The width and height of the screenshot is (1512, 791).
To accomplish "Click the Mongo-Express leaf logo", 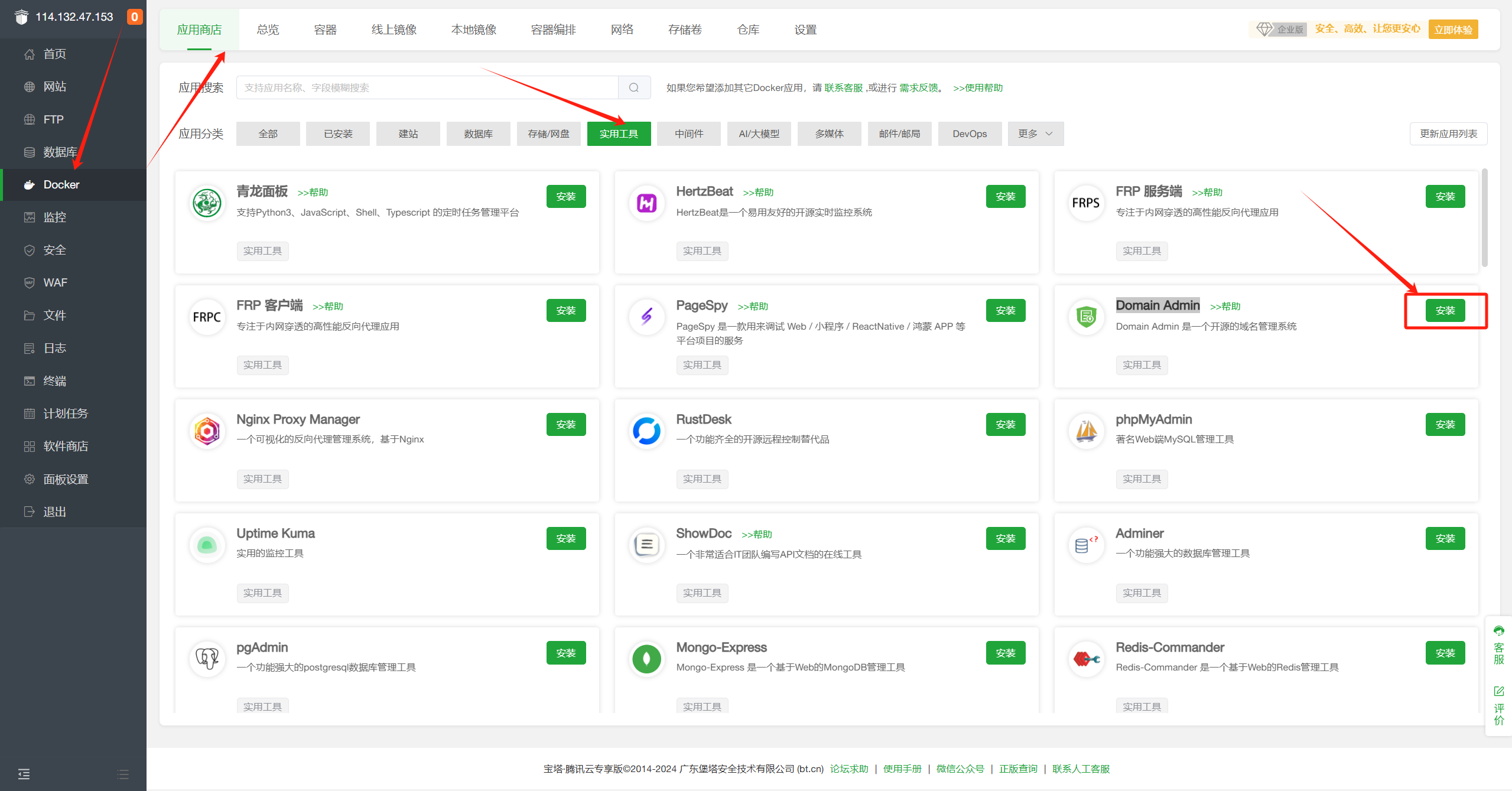I will [x=647, y=659].
